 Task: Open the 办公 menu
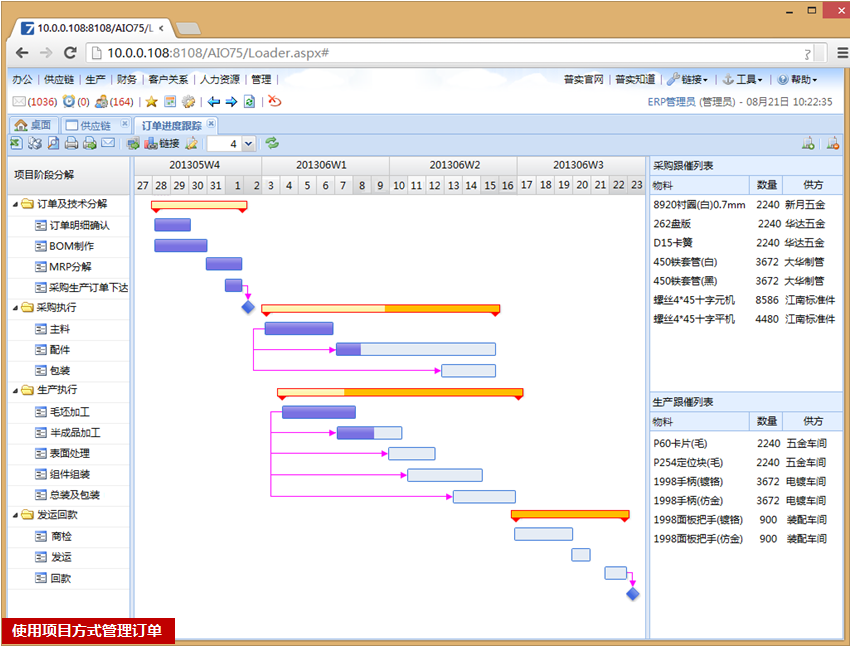(22, 80)
